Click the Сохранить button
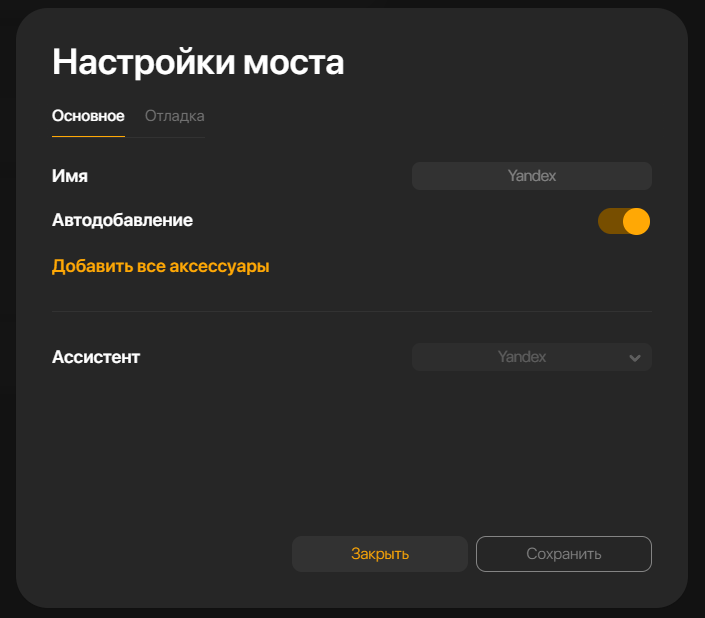705x618 pixels. click(563, 554)
